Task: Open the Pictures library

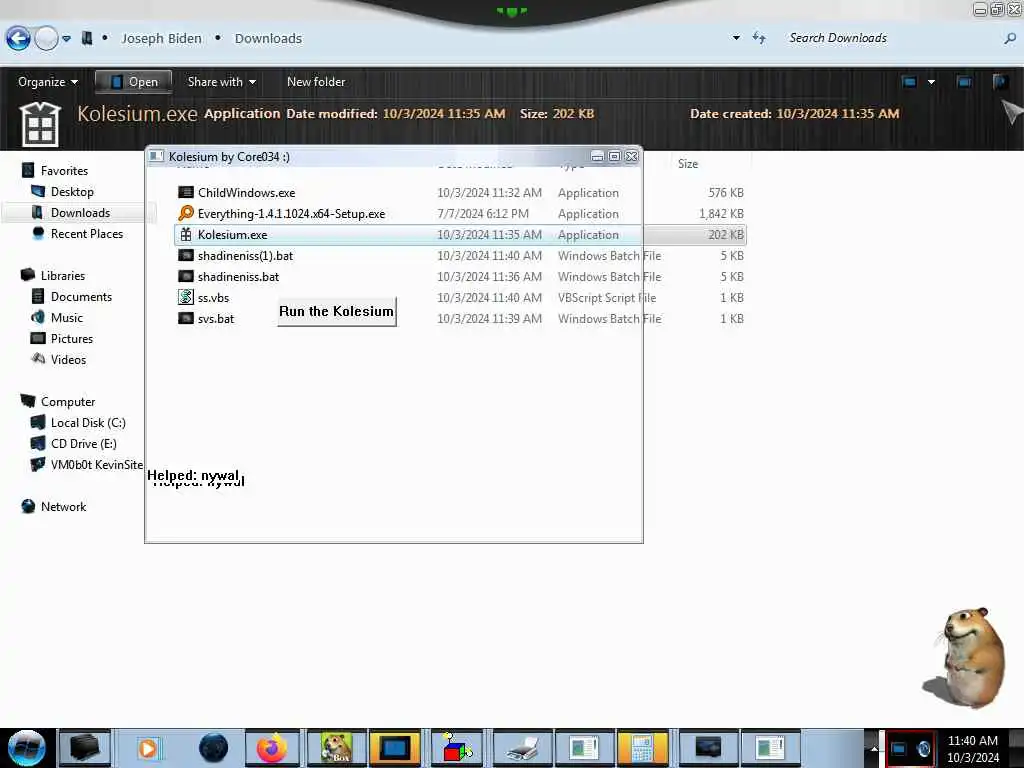Action: [72, 339]
